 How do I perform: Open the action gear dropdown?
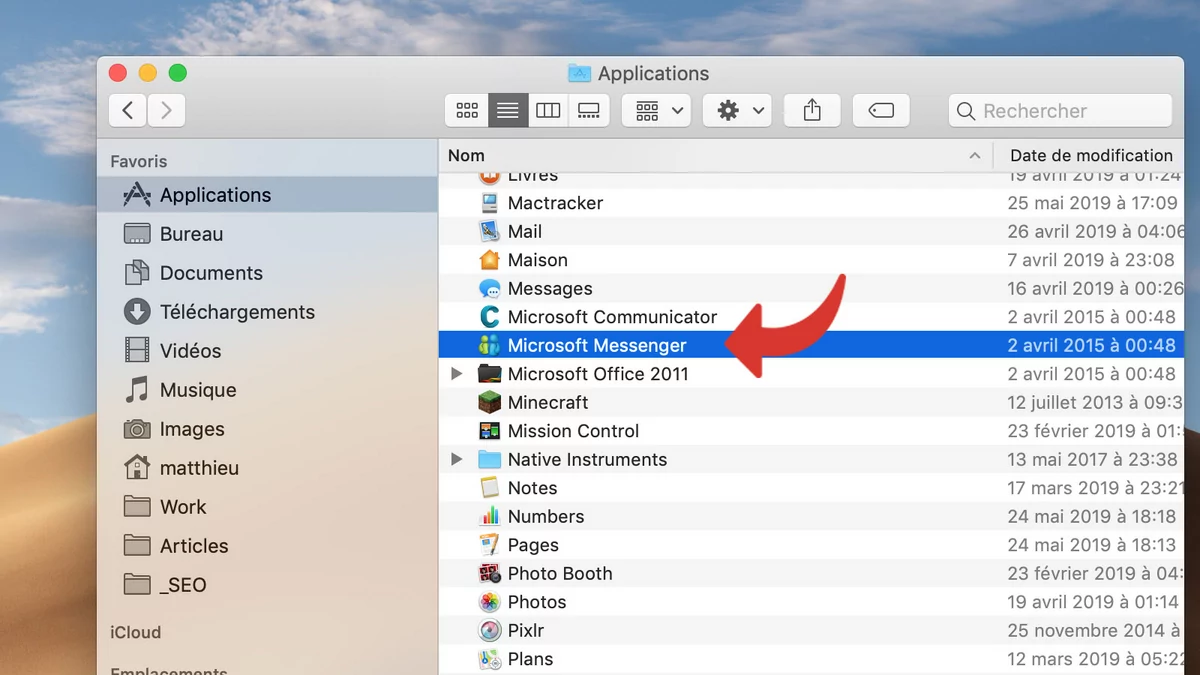(x=736, y=110)
